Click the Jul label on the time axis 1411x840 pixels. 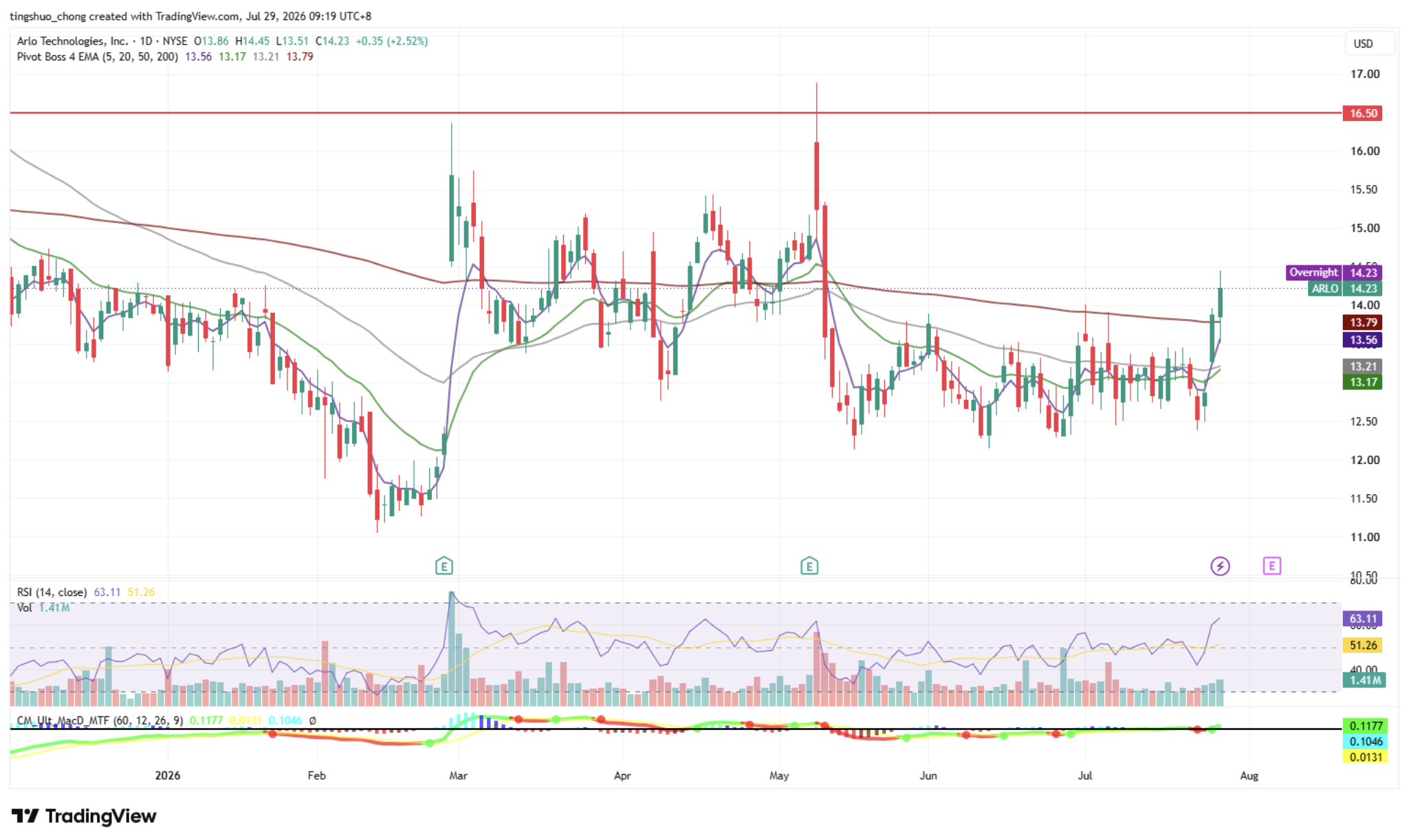[1084, 775]
